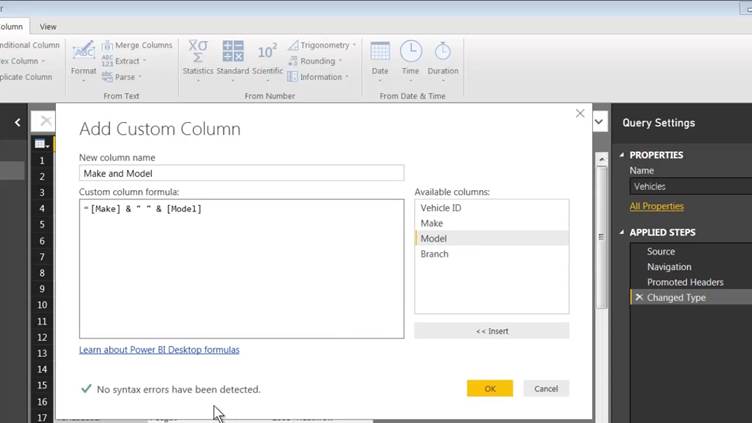
Task: Click the Insert column button
Action: click(x=492, y=331)
